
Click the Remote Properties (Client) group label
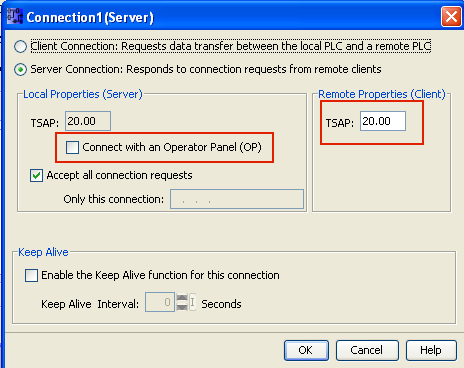pos(382,94)
